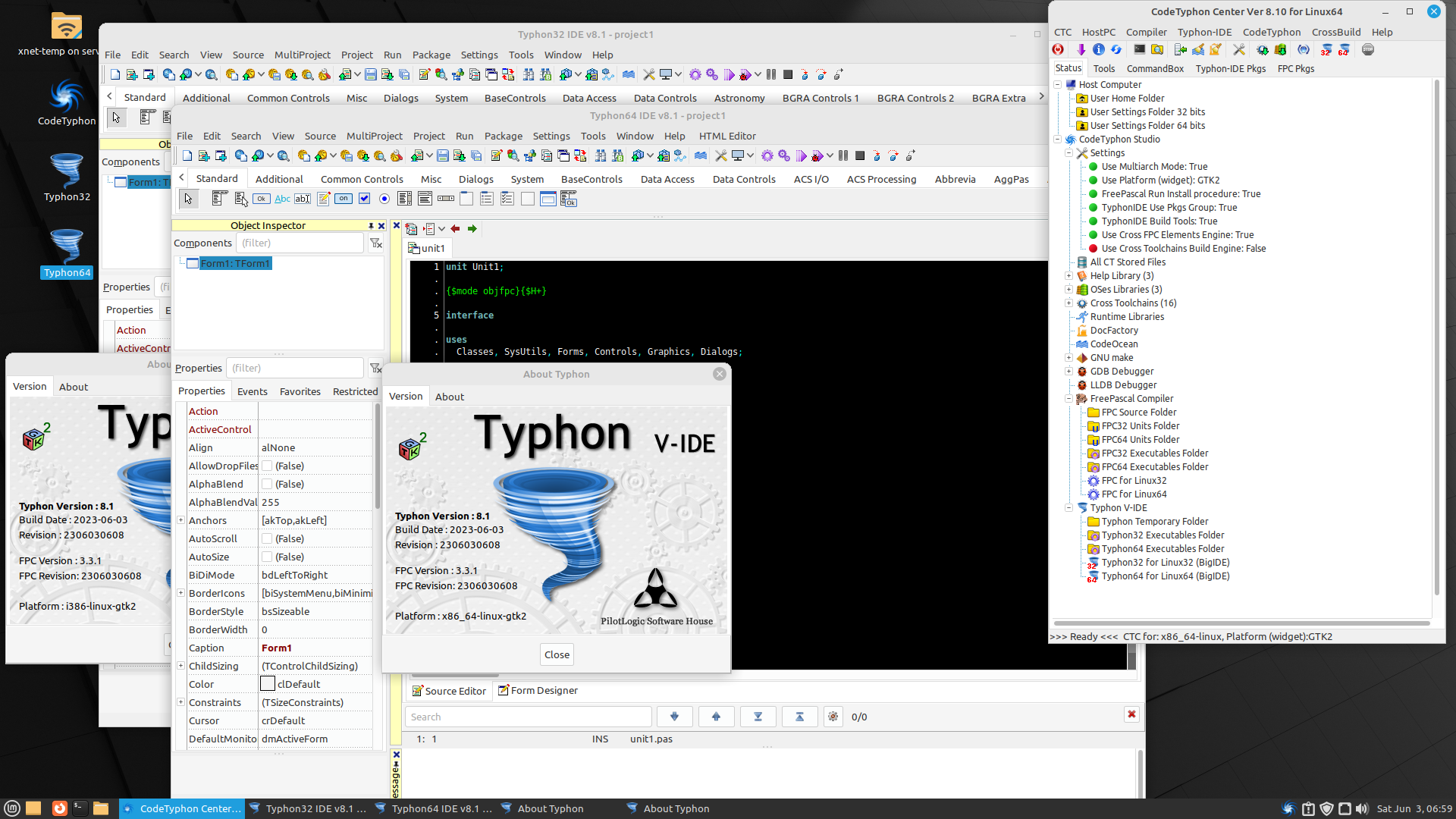Switch to the CommandBox tab
The height and width of the screenshot is (819, 1456).
(1155, 68)
